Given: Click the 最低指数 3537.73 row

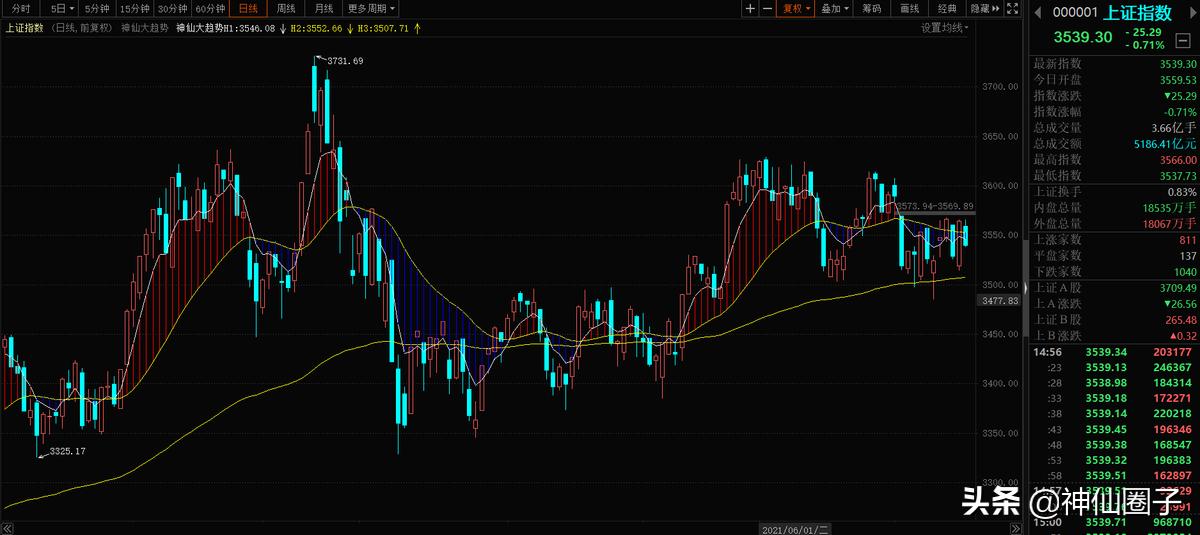Looking at the screenshot, I should [1114, 176].
